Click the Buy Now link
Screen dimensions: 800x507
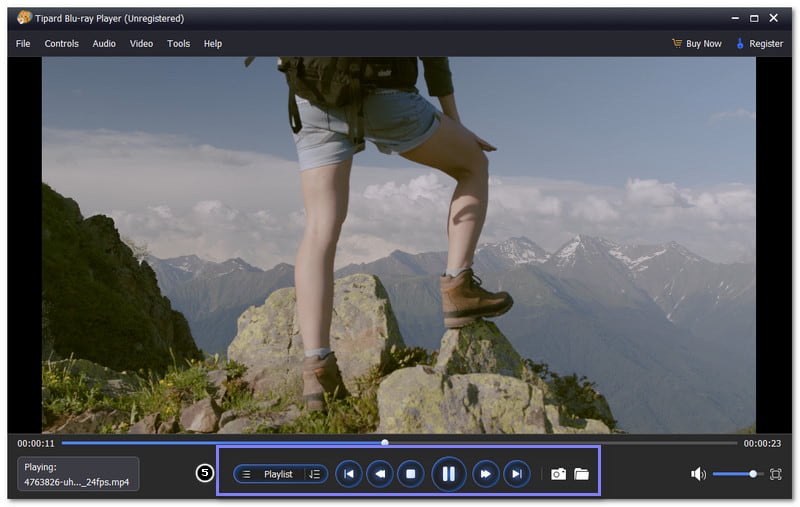point(704,44)
